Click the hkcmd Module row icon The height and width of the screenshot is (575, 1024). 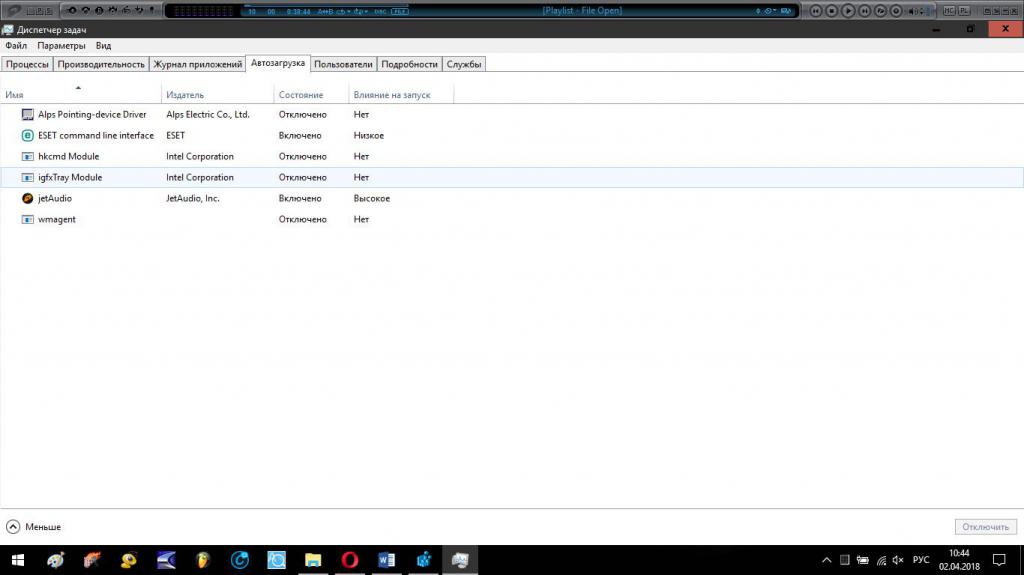(x=27, y=156)
